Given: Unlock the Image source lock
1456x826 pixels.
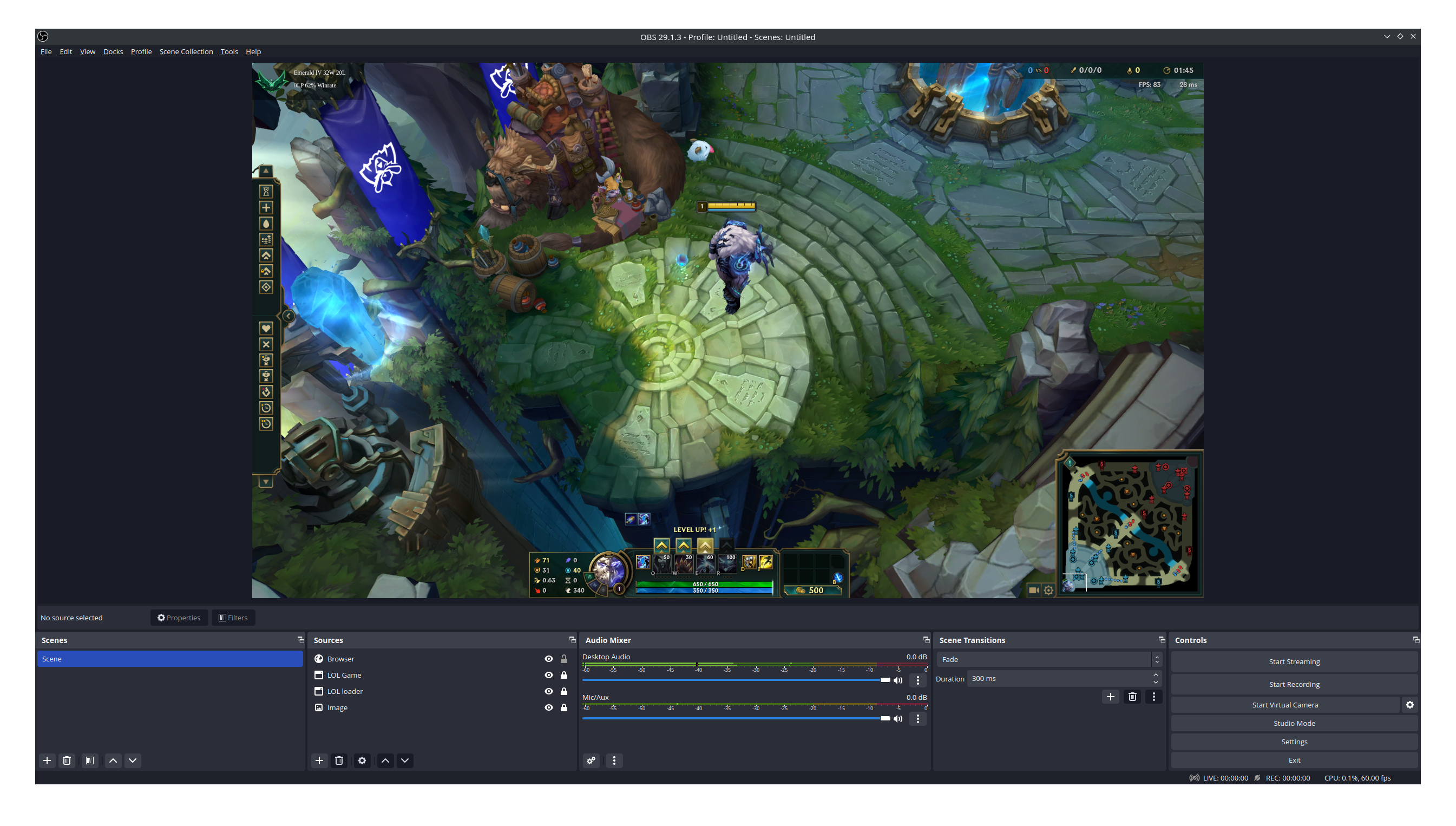Looking at the screenshot, I should [564, 707].
